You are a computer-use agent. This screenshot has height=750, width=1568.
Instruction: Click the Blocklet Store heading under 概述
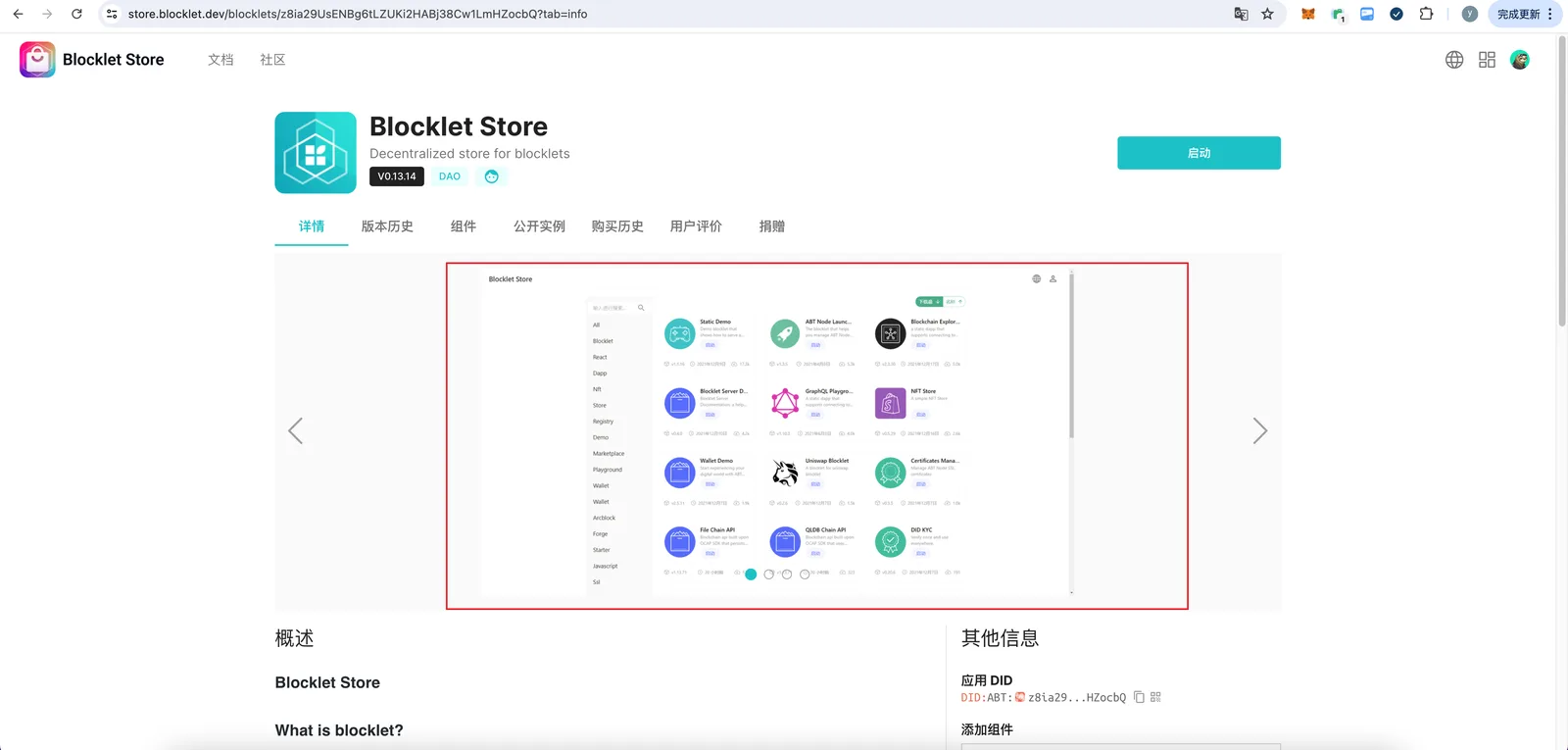pos(327,682)
